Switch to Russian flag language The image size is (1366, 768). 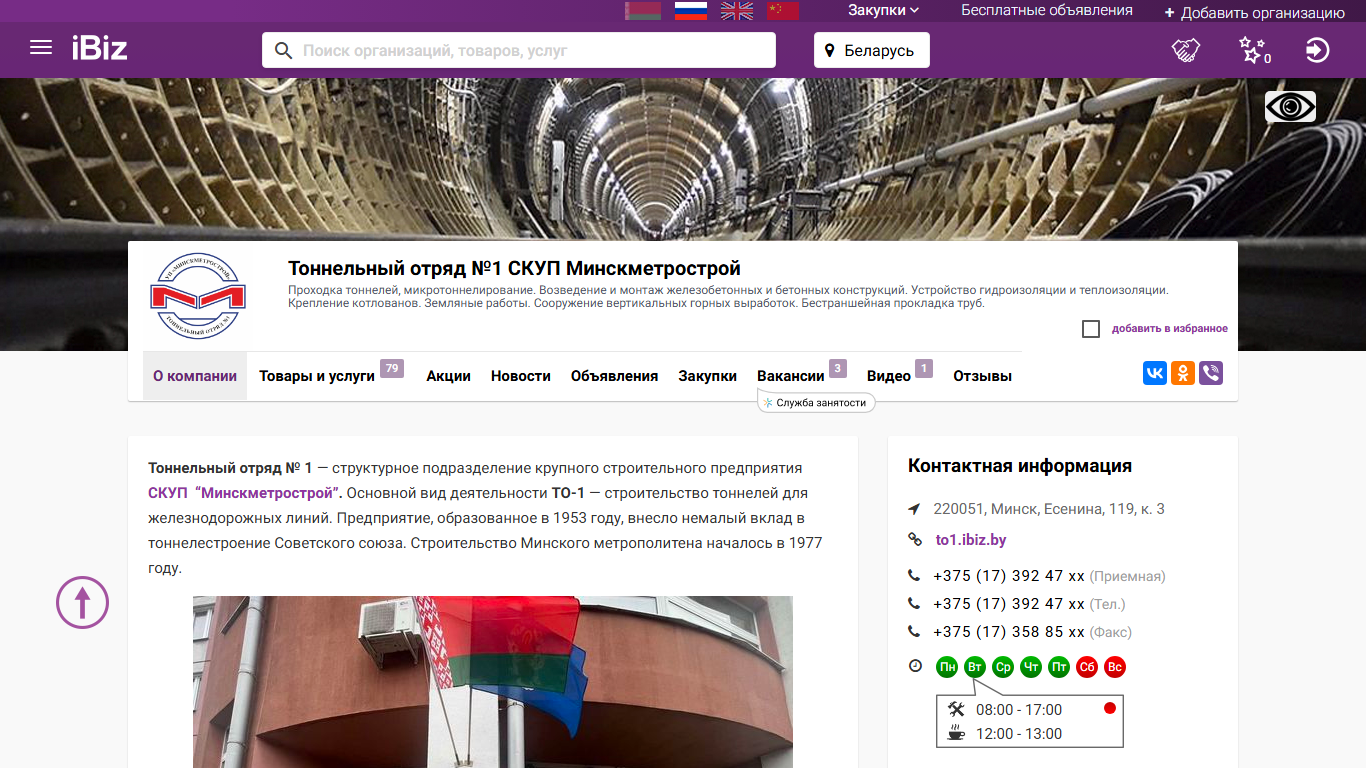pyautogui.click(x=691, y=10)
